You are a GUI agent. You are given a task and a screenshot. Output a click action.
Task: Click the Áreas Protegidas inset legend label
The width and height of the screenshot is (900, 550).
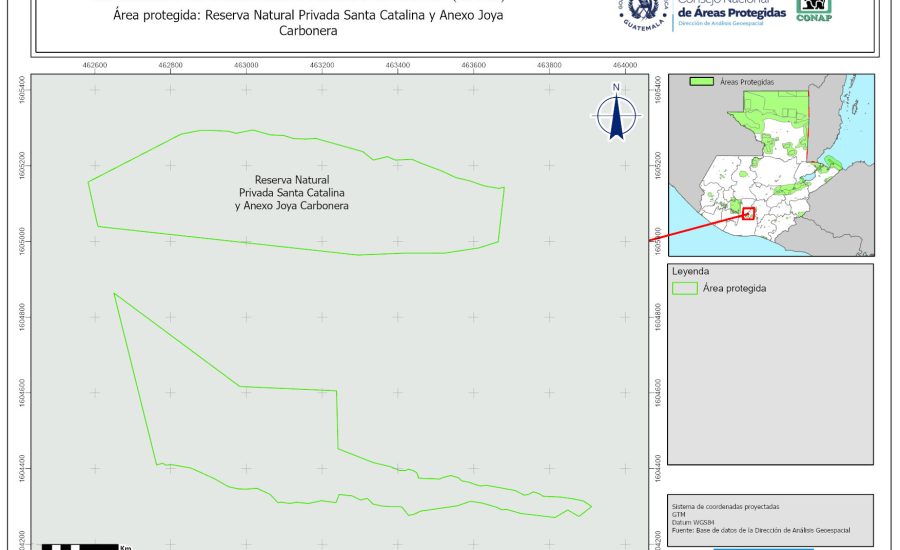(747, 82)
